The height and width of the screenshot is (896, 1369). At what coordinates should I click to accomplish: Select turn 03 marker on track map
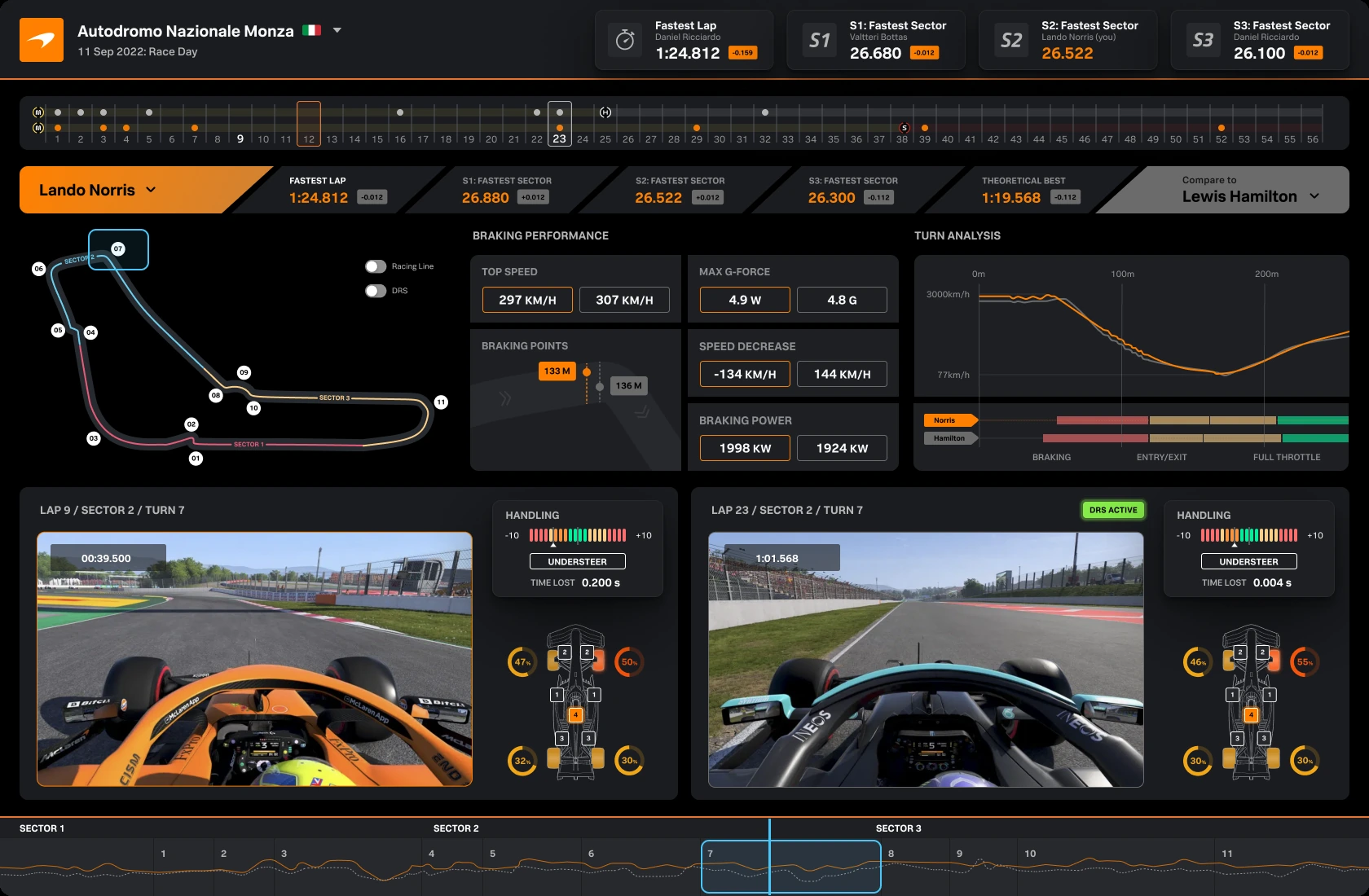click(x=94, y=438)
